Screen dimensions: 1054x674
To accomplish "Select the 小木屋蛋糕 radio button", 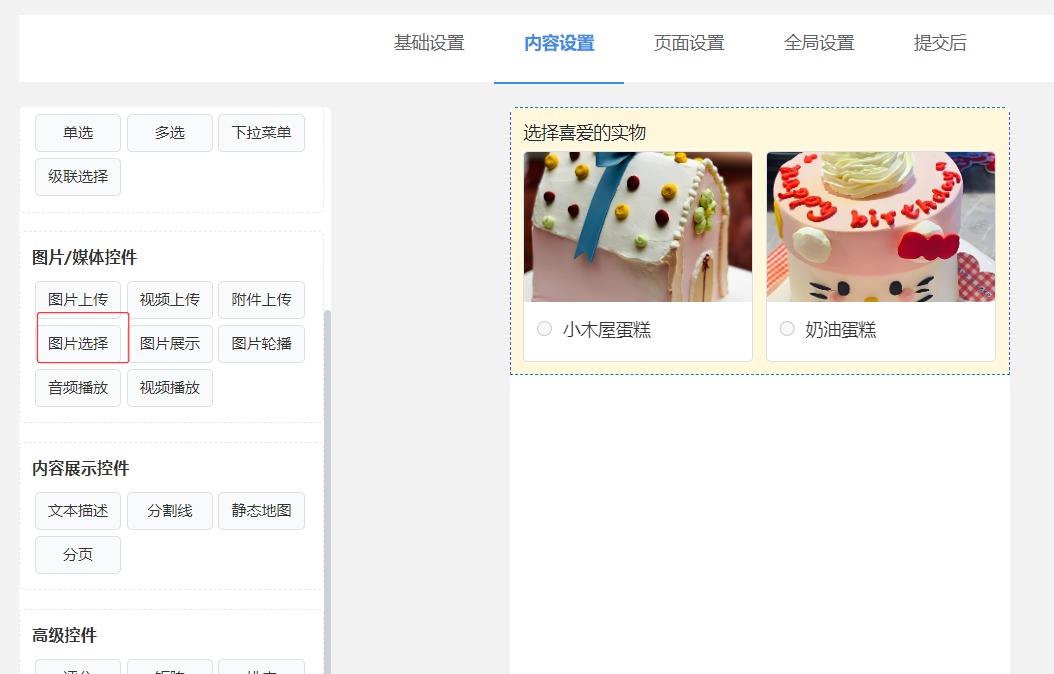I will tap(544, 329).
